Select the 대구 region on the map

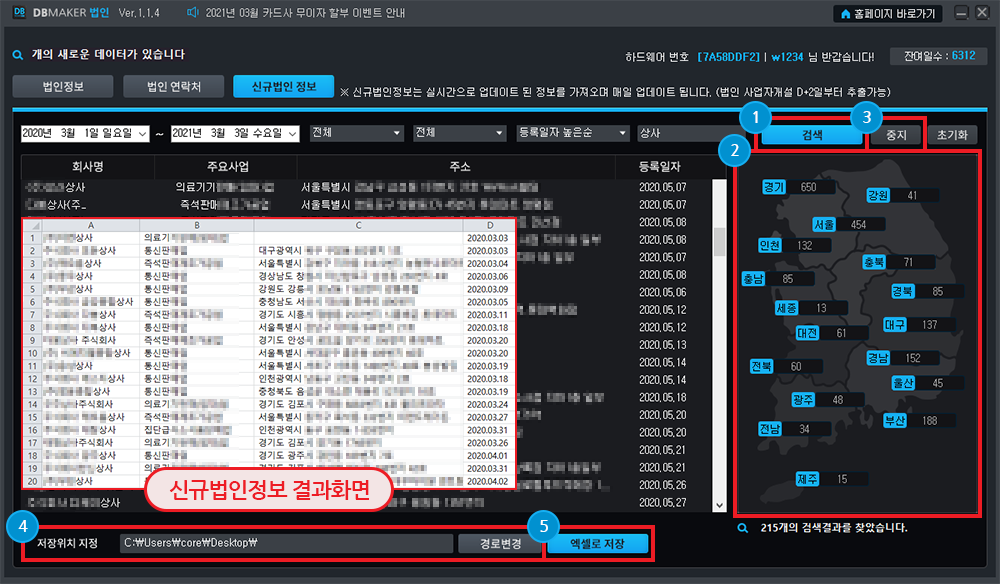[895, 325]
